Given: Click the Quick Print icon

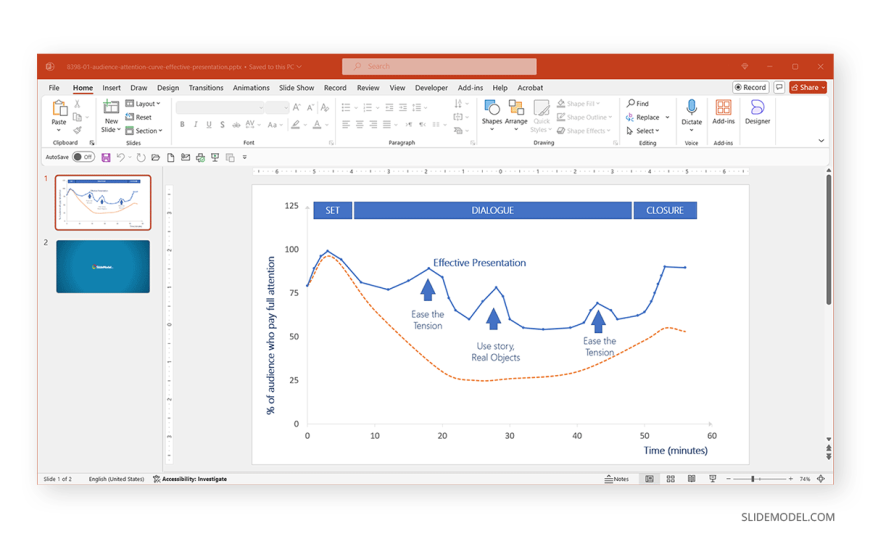Looking at the screenshot, I should [x=200, y=158].
